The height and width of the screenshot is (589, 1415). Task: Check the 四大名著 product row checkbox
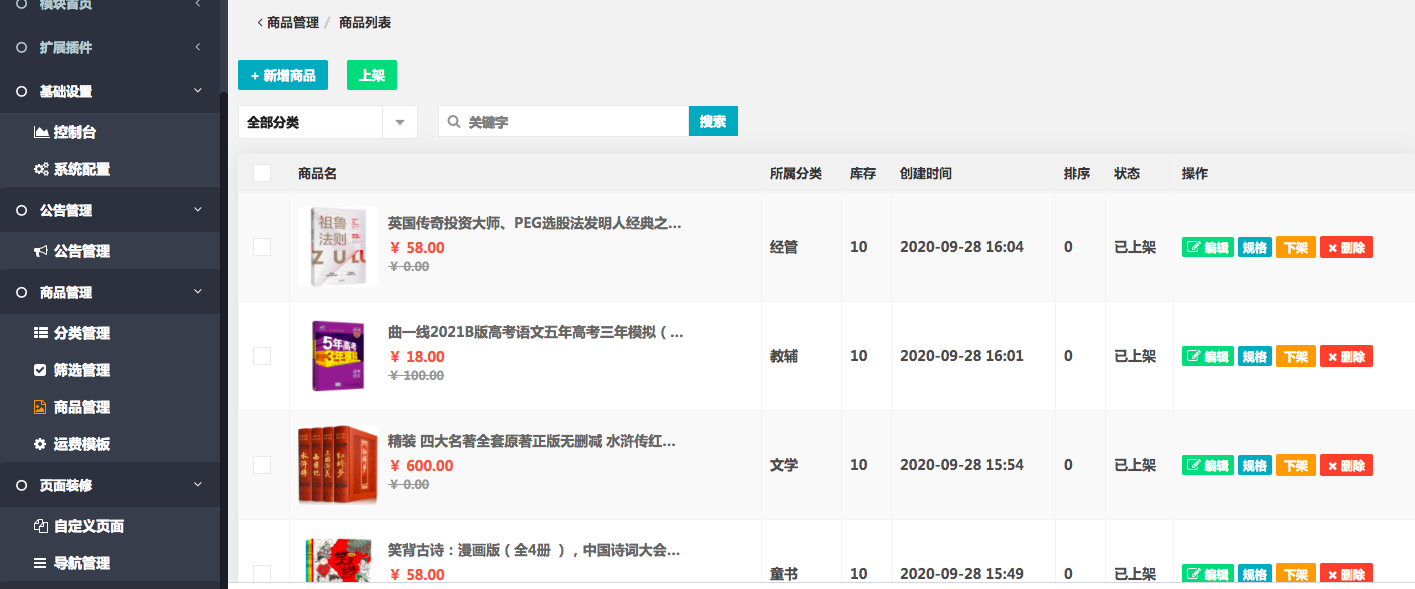coord(262,465)
